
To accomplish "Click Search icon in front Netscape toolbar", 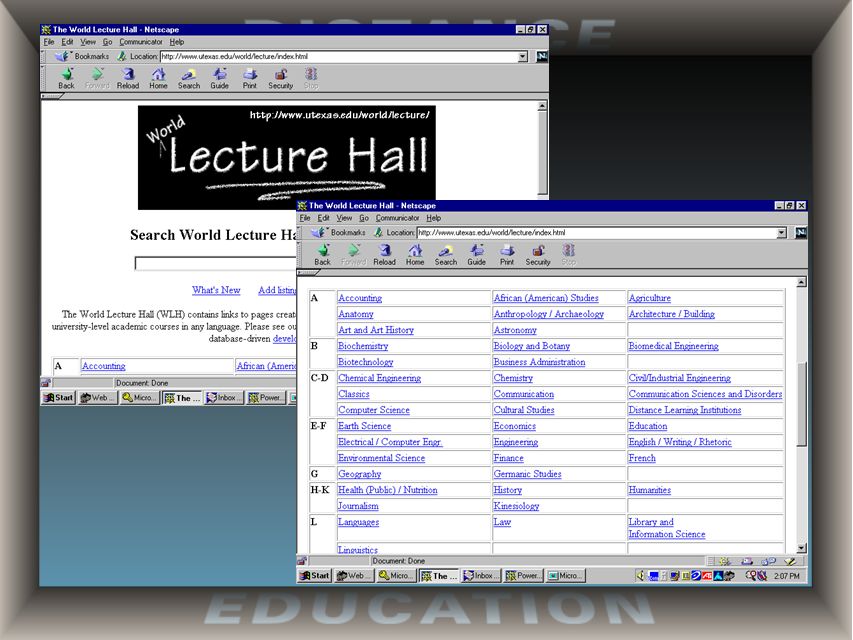I will 446,254.
